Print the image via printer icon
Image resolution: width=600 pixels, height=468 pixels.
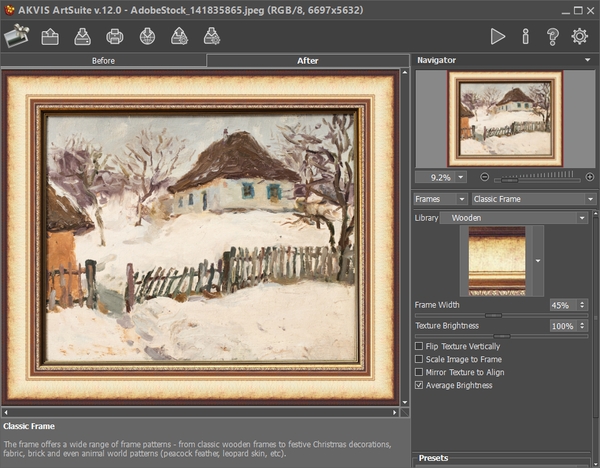coord(115,37)
